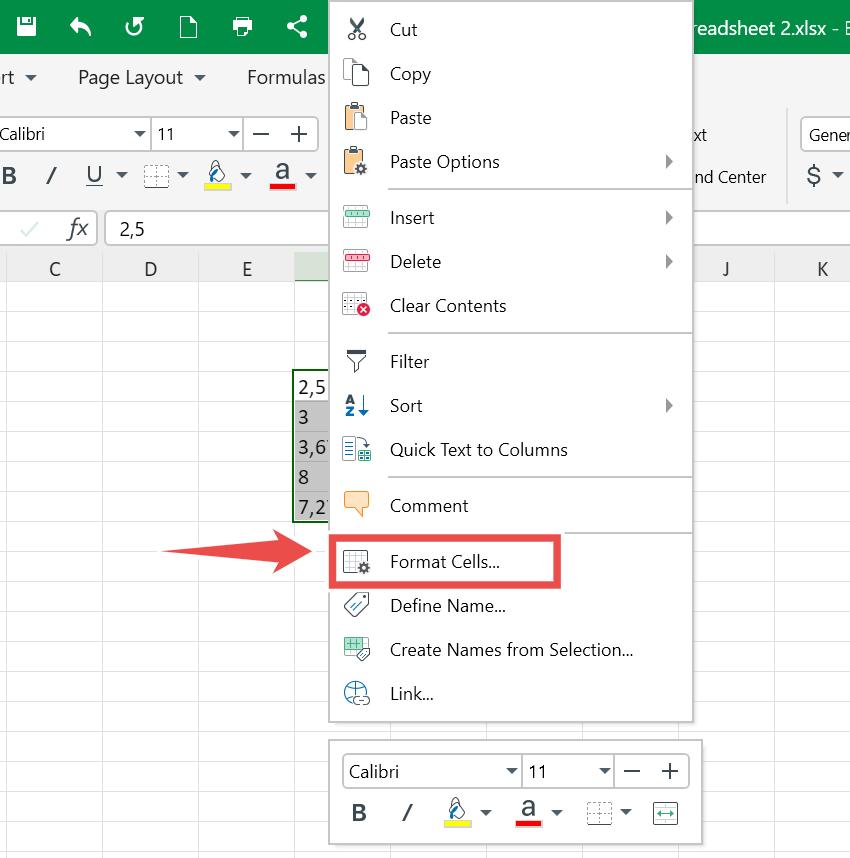
Task: Open the Paste Options submenu
Action: click(511, 161)
